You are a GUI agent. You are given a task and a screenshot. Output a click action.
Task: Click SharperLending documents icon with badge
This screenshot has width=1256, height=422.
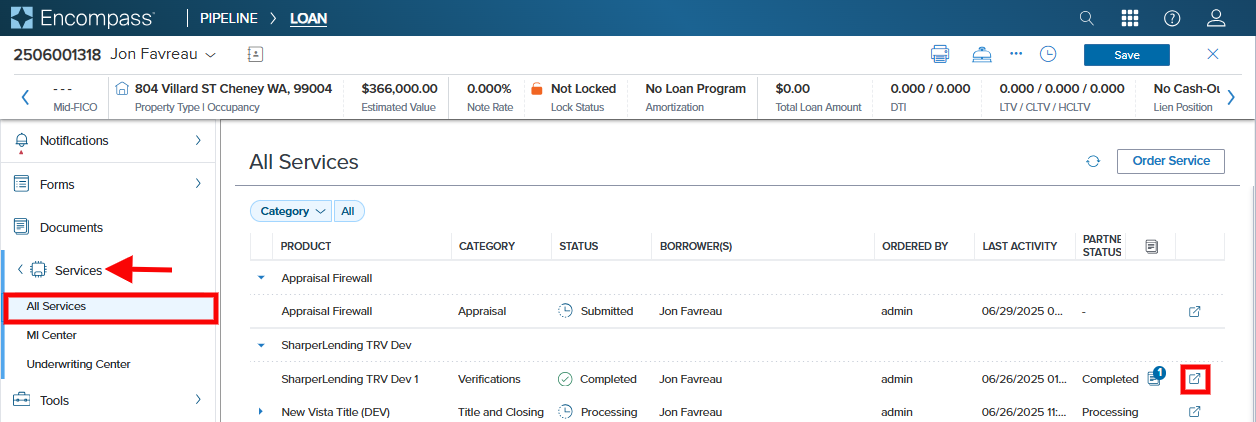[1155, 378]
